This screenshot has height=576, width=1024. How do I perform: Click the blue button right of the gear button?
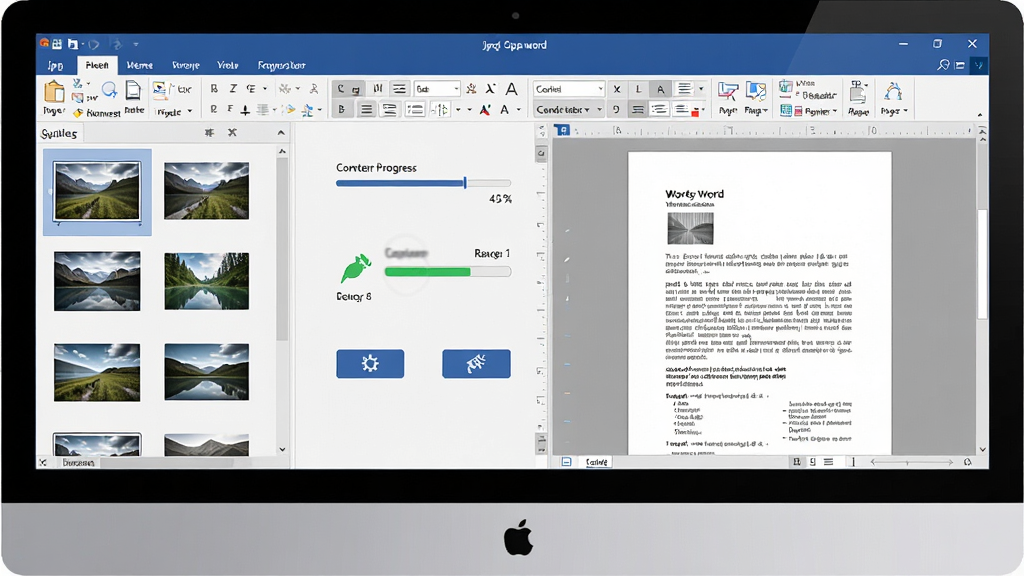tap(476, 364)
